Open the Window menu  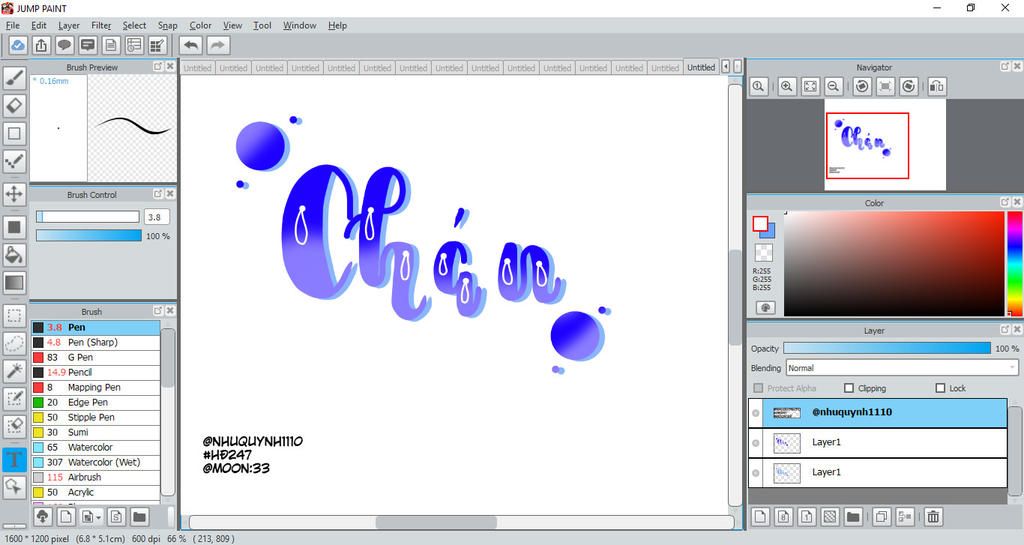coord(300,25)
